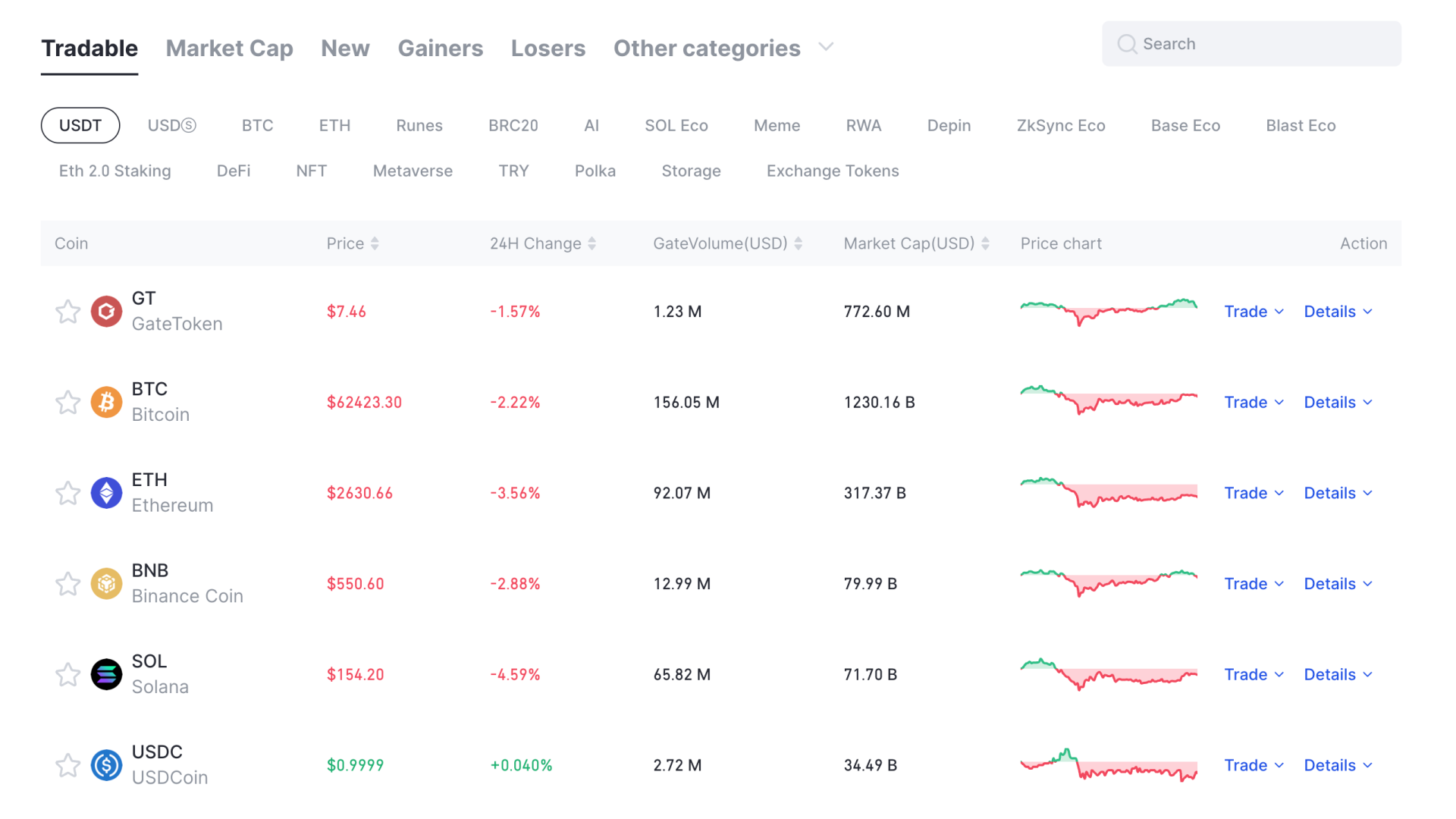Click the search magnifier icon
Viewport: 1456px width, 819px height.
pos(1127,43)
